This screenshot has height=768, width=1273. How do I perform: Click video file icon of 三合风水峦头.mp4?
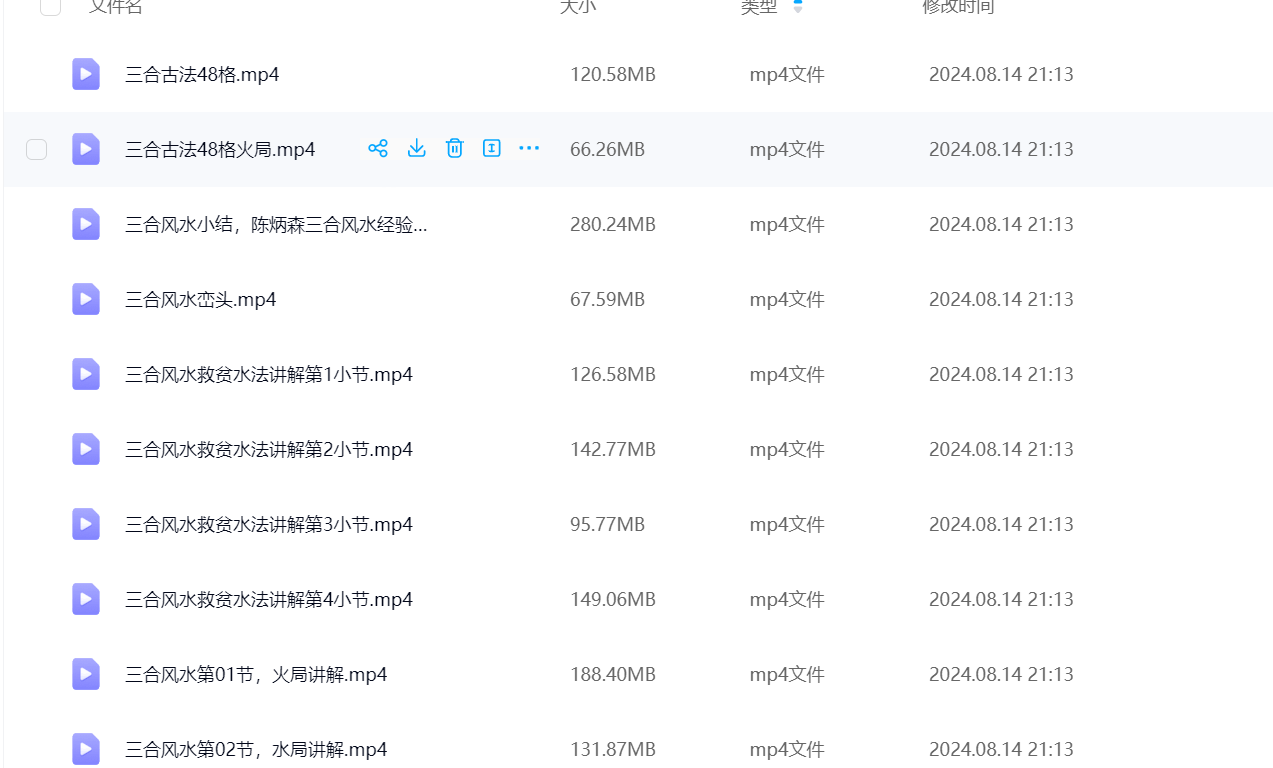[x=86, y=299]
